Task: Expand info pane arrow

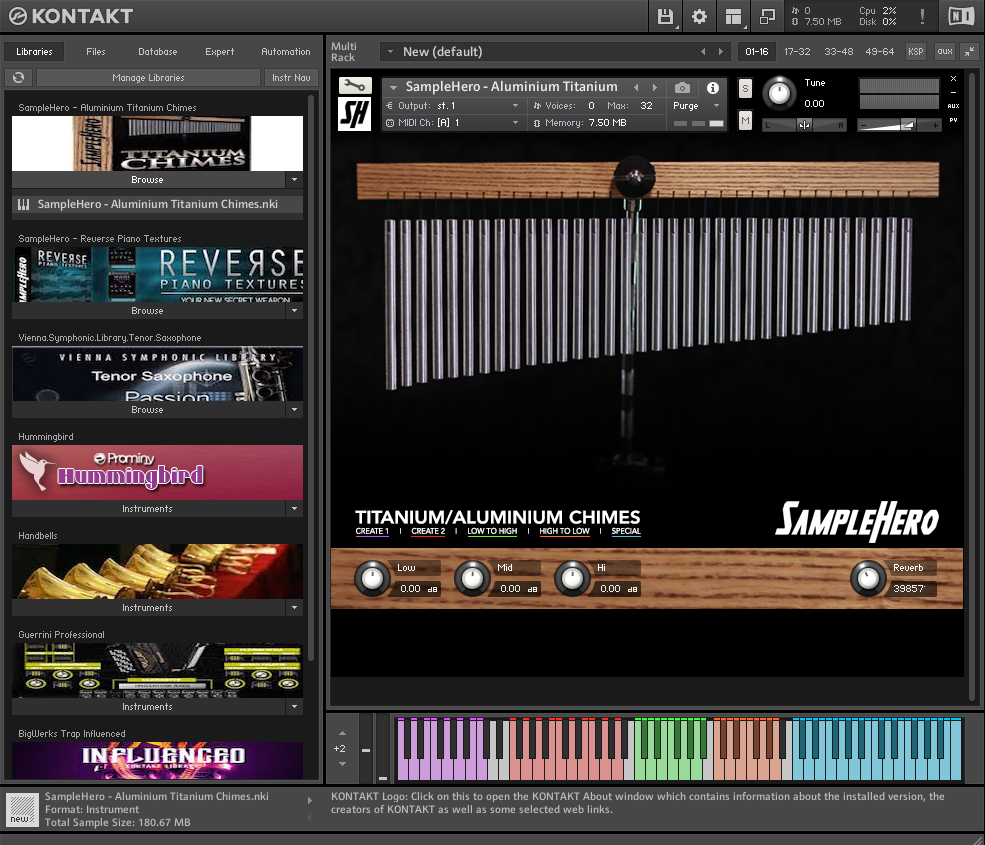Action: pyautogui.click(x=309, y=800)
